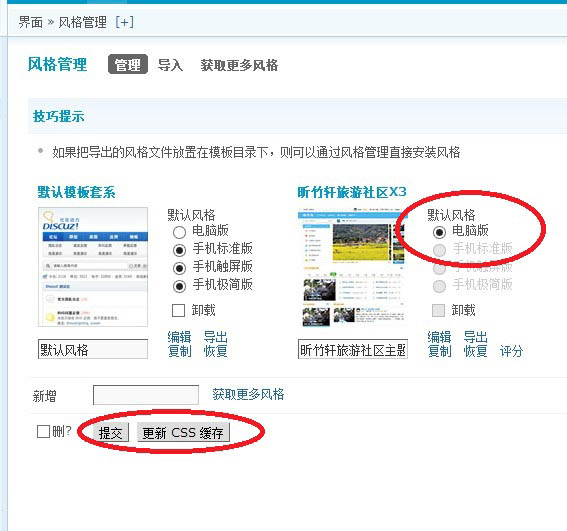Viewport: 567px width, 531px height.
Task: Click 评分 link for 昕竹轩 style
Action: pos(511,351)
